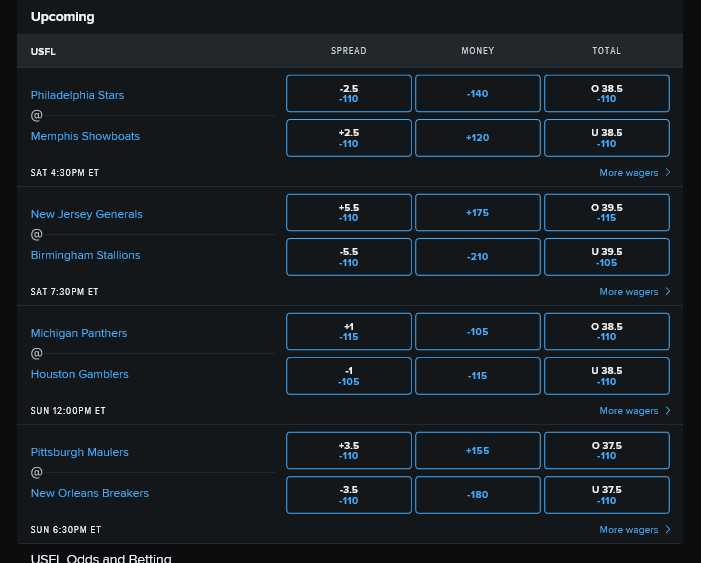Choose Under 39.5 total at -105
The width and height of the screenshot is (701, 563).
coord(606,257)
